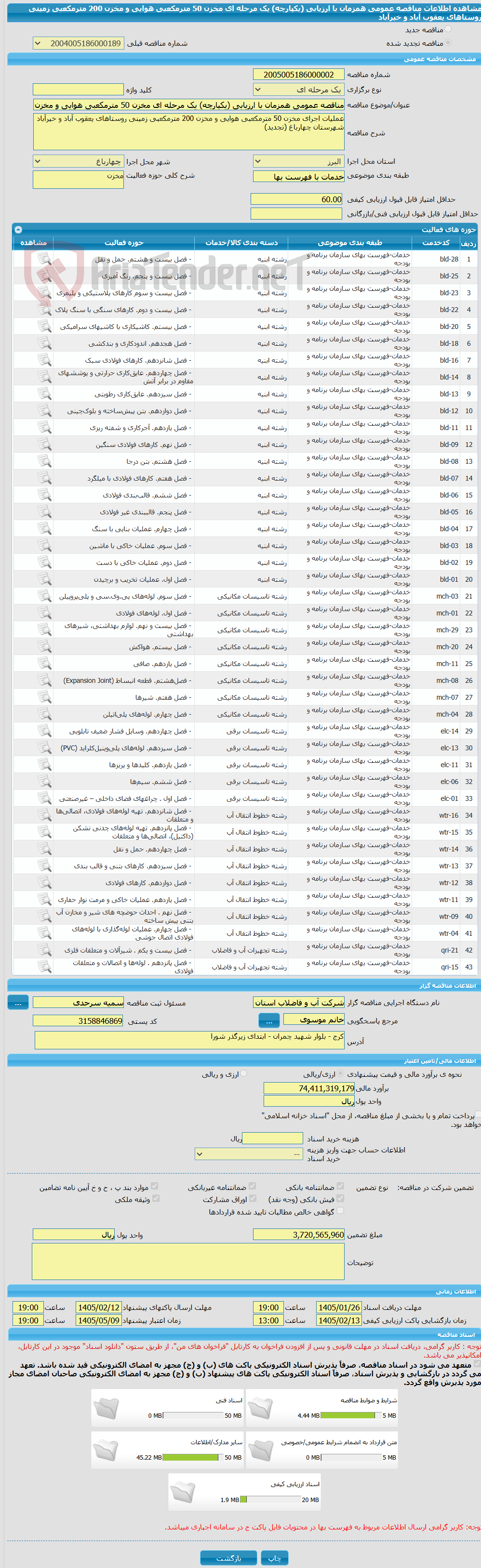This screenshot has height=1568, width=481.
Task: Toggle گواهی خالص مطالبات checkbox
Action: [x=340, y=1211]
